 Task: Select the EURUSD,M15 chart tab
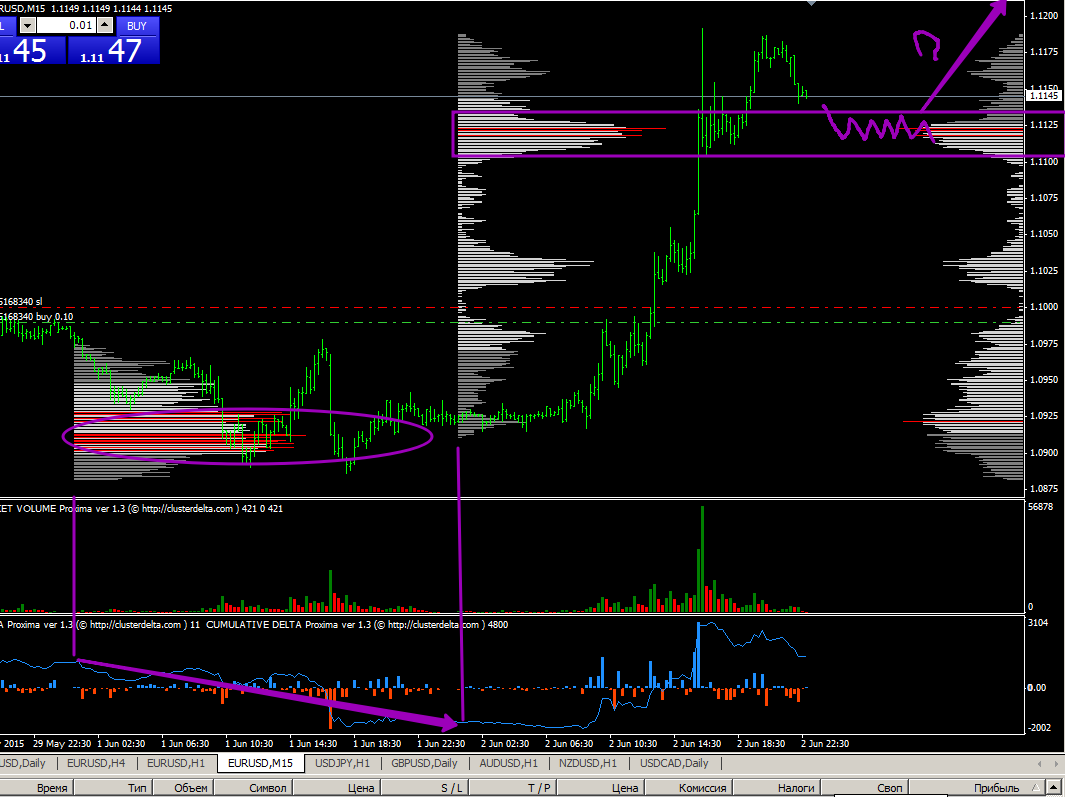click(x=260, y=763)
